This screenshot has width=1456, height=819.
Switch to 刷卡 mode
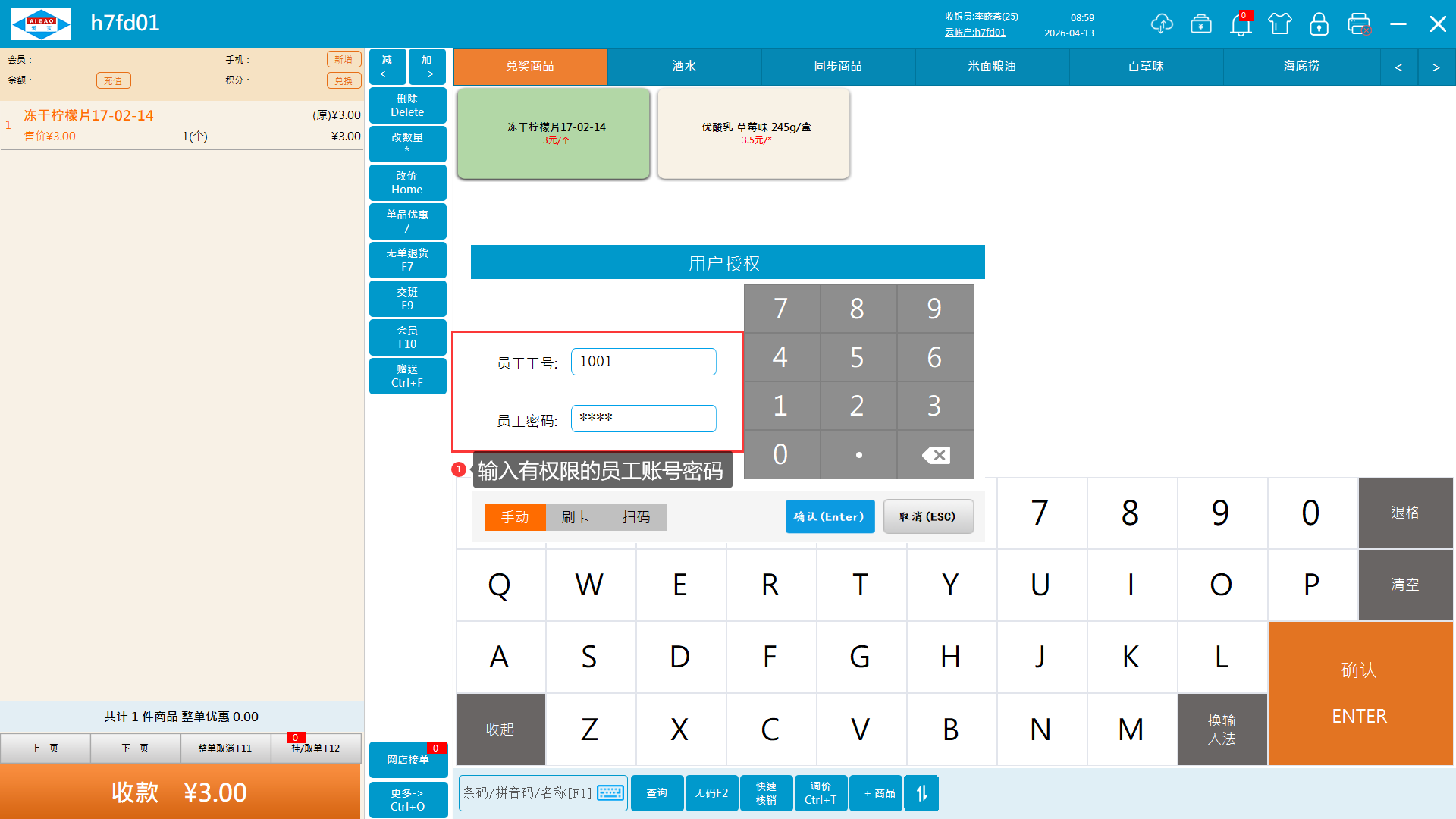pyautogui.click(x=576, y=517)
